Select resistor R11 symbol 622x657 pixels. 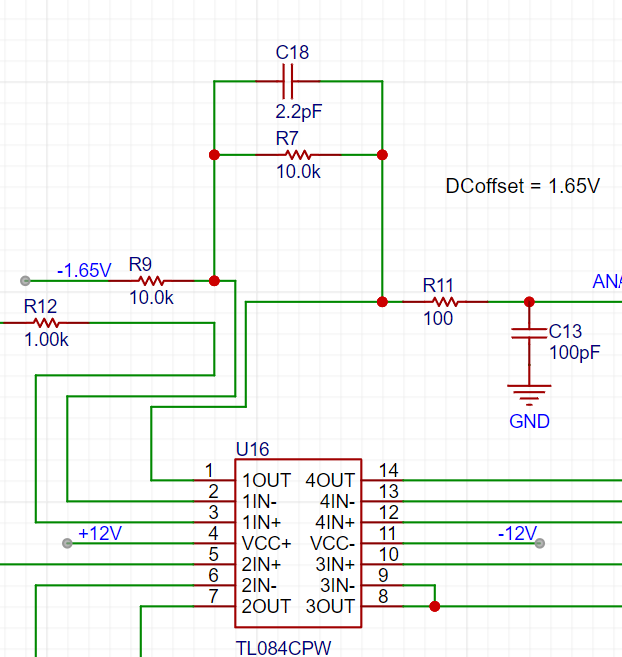click(x=445, y=302)
